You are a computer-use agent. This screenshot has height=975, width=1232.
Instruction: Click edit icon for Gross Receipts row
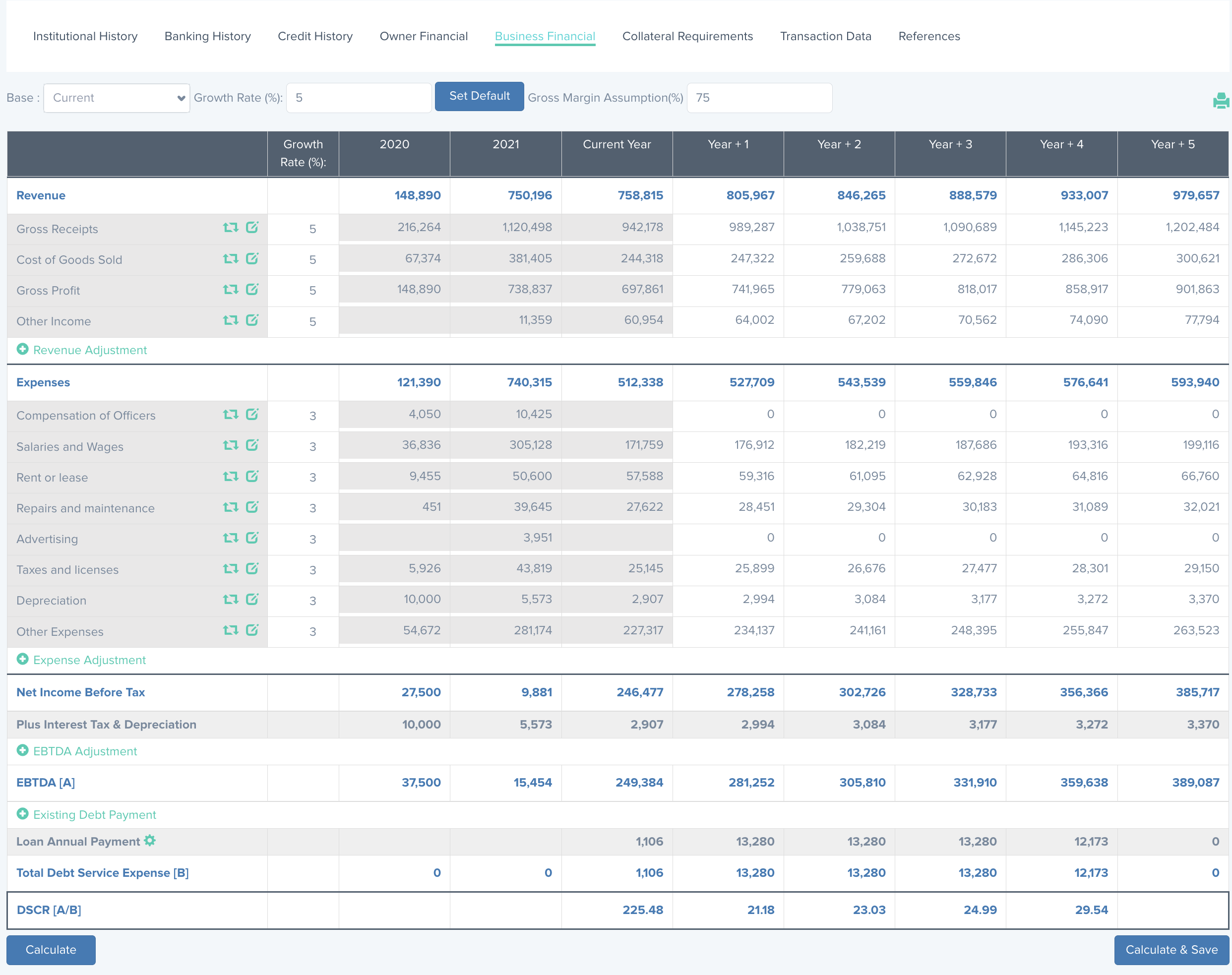[x=252, y=228]
